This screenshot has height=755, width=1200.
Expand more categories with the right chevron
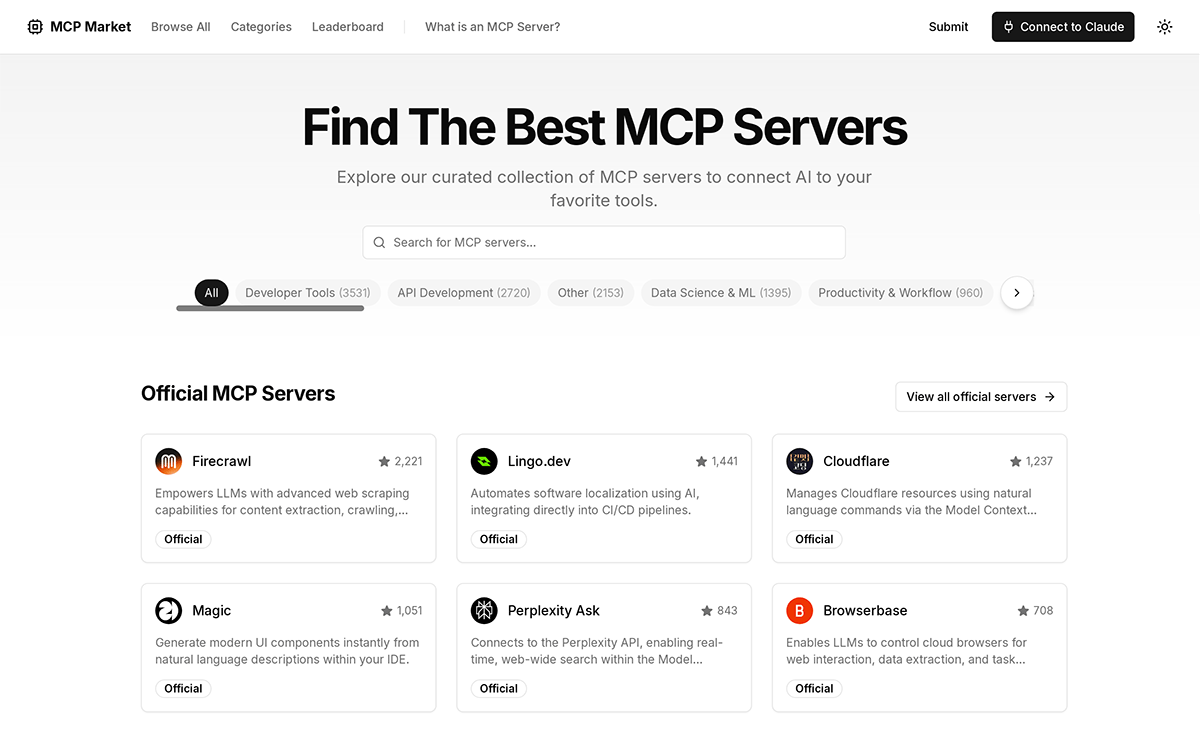[x=1016, y=292]
